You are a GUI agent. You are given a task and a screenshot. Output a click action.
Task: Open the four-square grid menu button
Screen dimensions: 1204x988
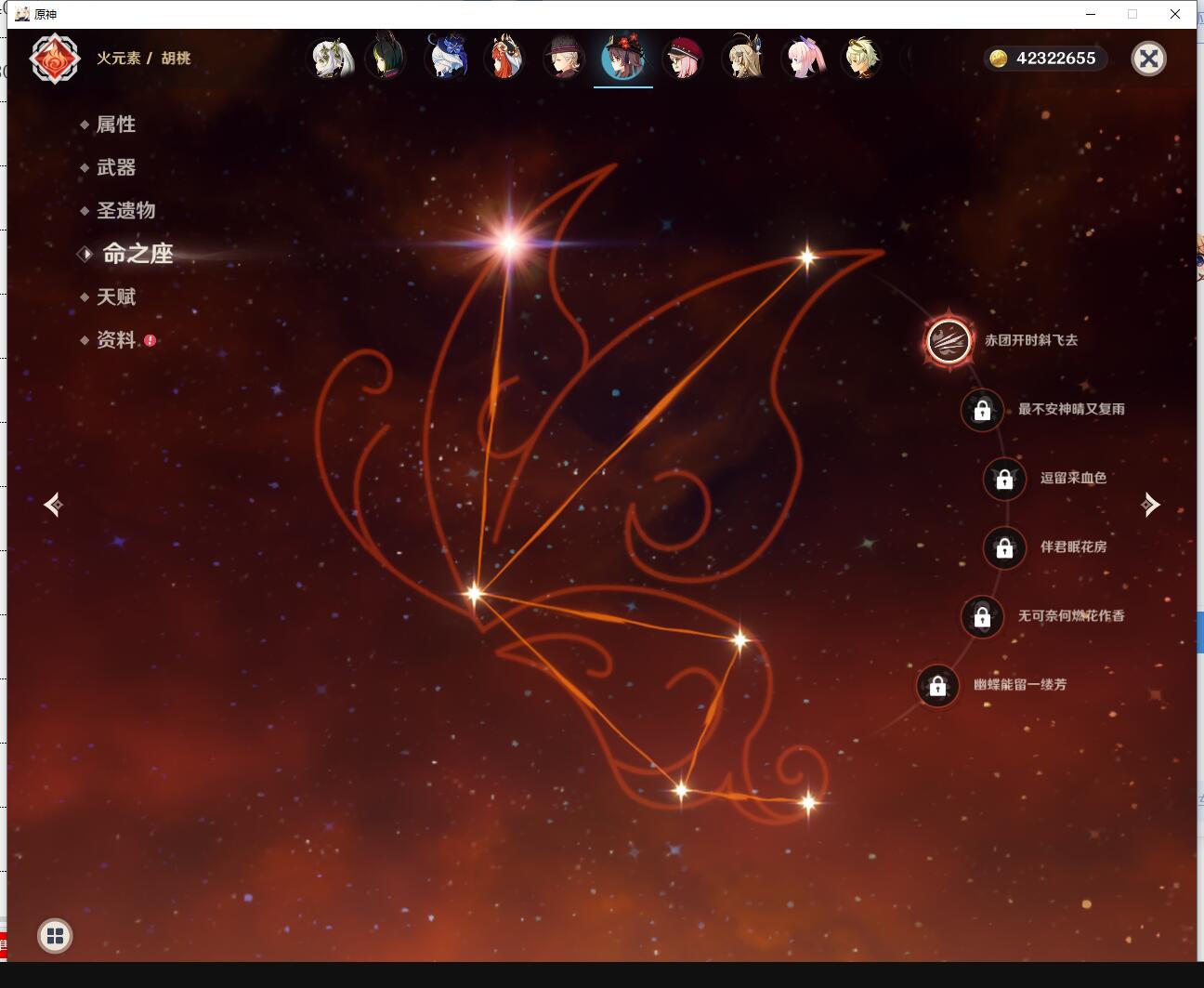pyautogui.click(x=55, y=936)
